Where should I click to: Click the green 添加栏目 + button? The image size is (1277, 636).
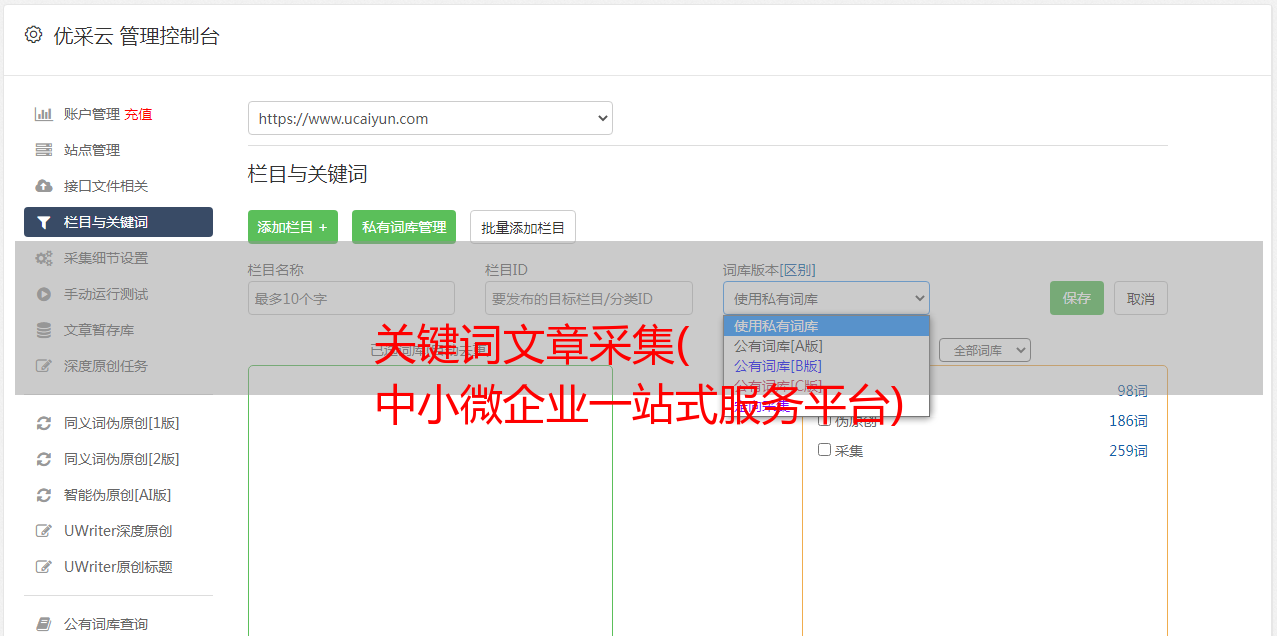point(293,227)
